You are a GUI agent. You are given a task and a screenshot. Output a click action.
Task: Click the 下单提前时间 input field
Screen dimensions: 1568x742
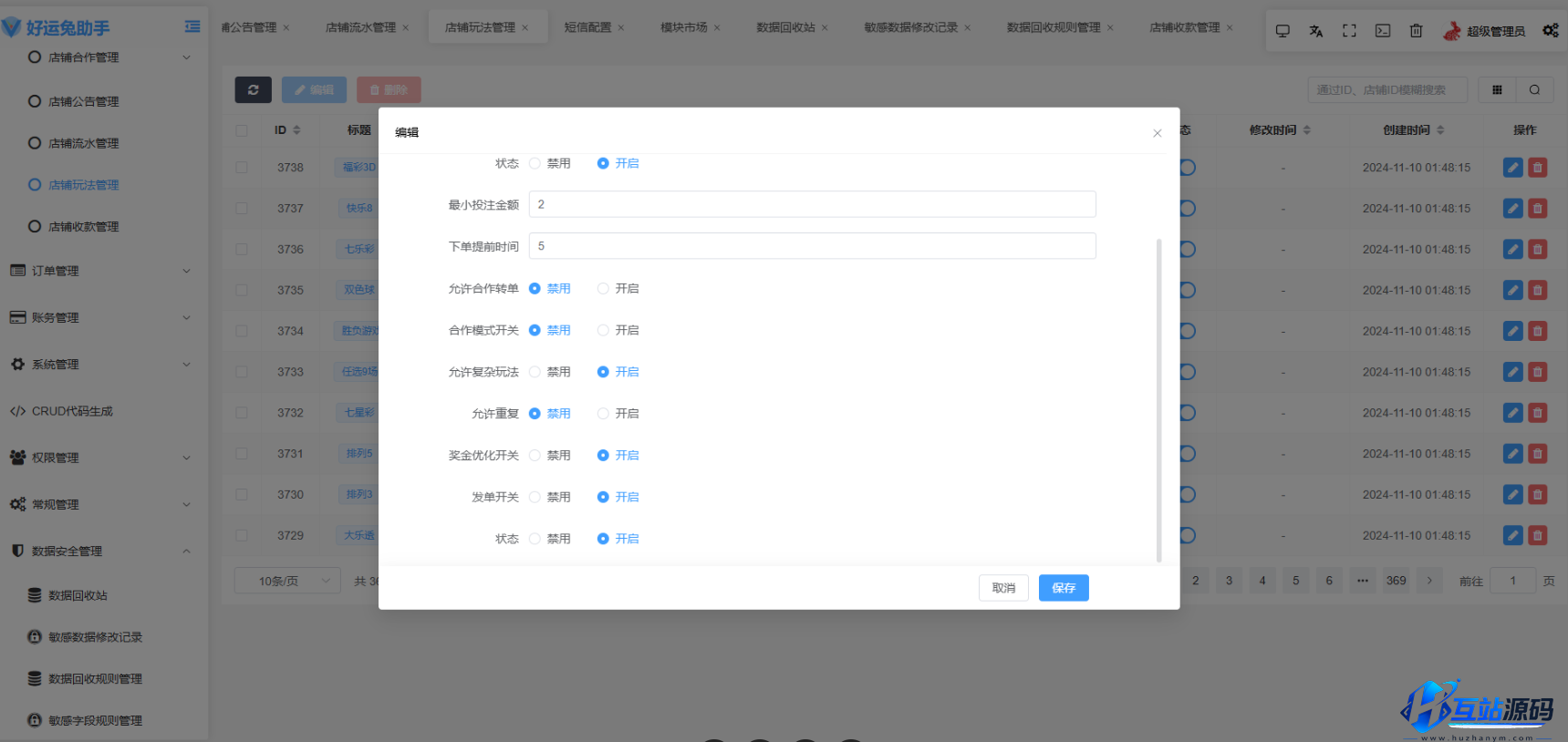(x=812, y=246)
